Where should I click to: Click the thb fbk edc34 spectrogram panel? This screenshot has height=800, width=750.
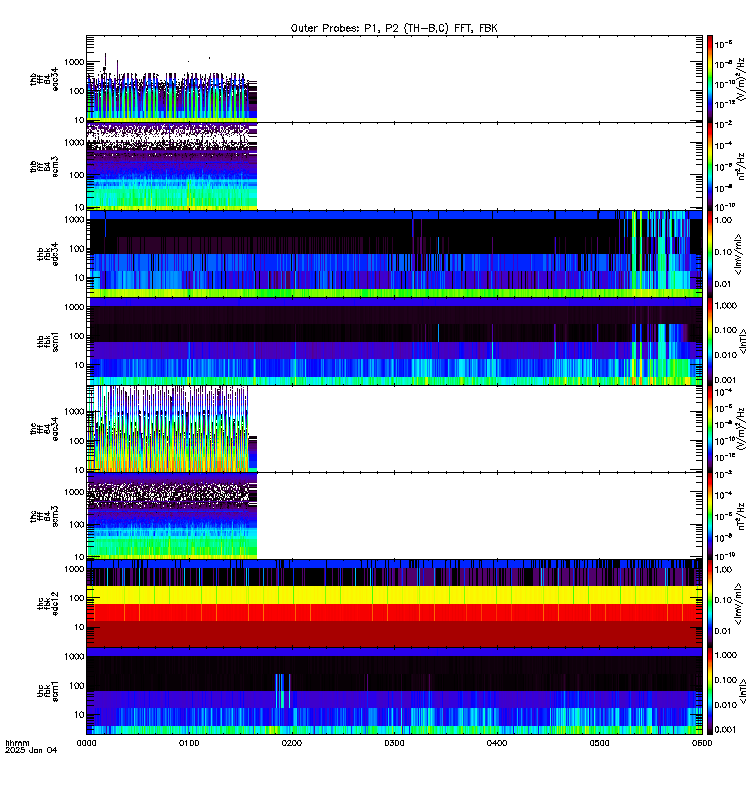(394, 254)
